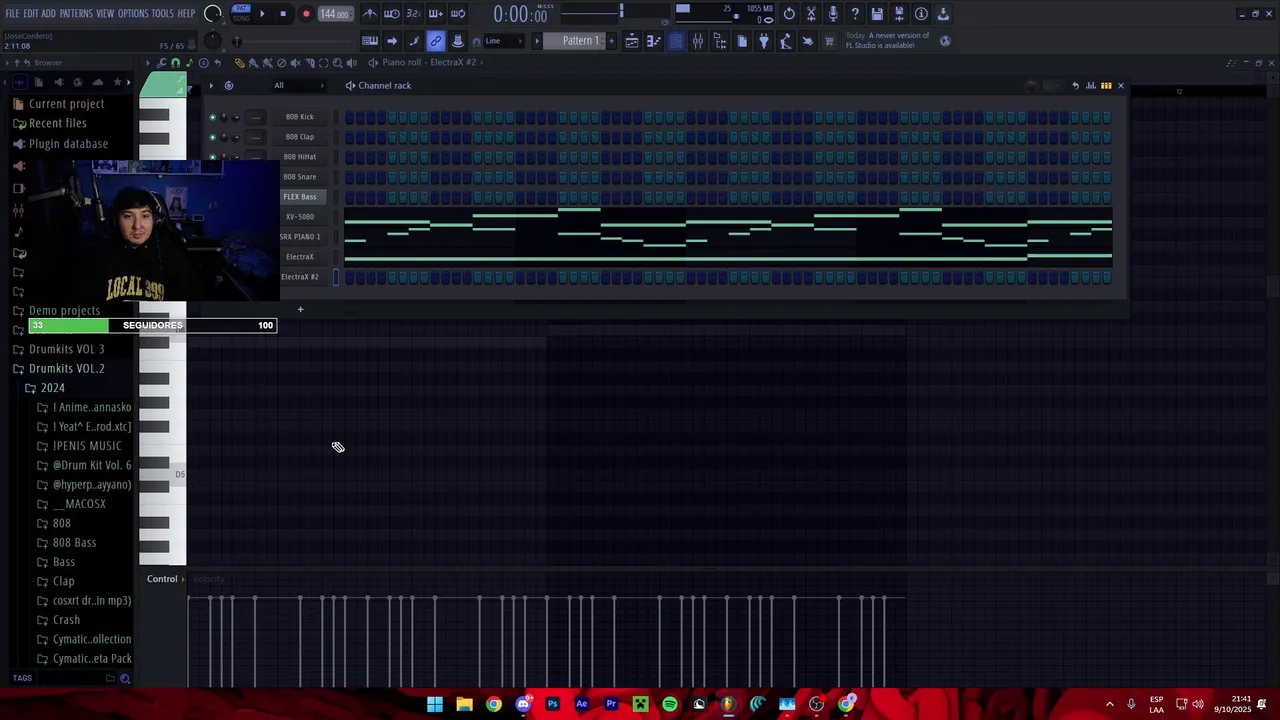Switch to PAT pattern mode
The height and width of the screenshot is (720, 1280).
click(x=241, y=9)
